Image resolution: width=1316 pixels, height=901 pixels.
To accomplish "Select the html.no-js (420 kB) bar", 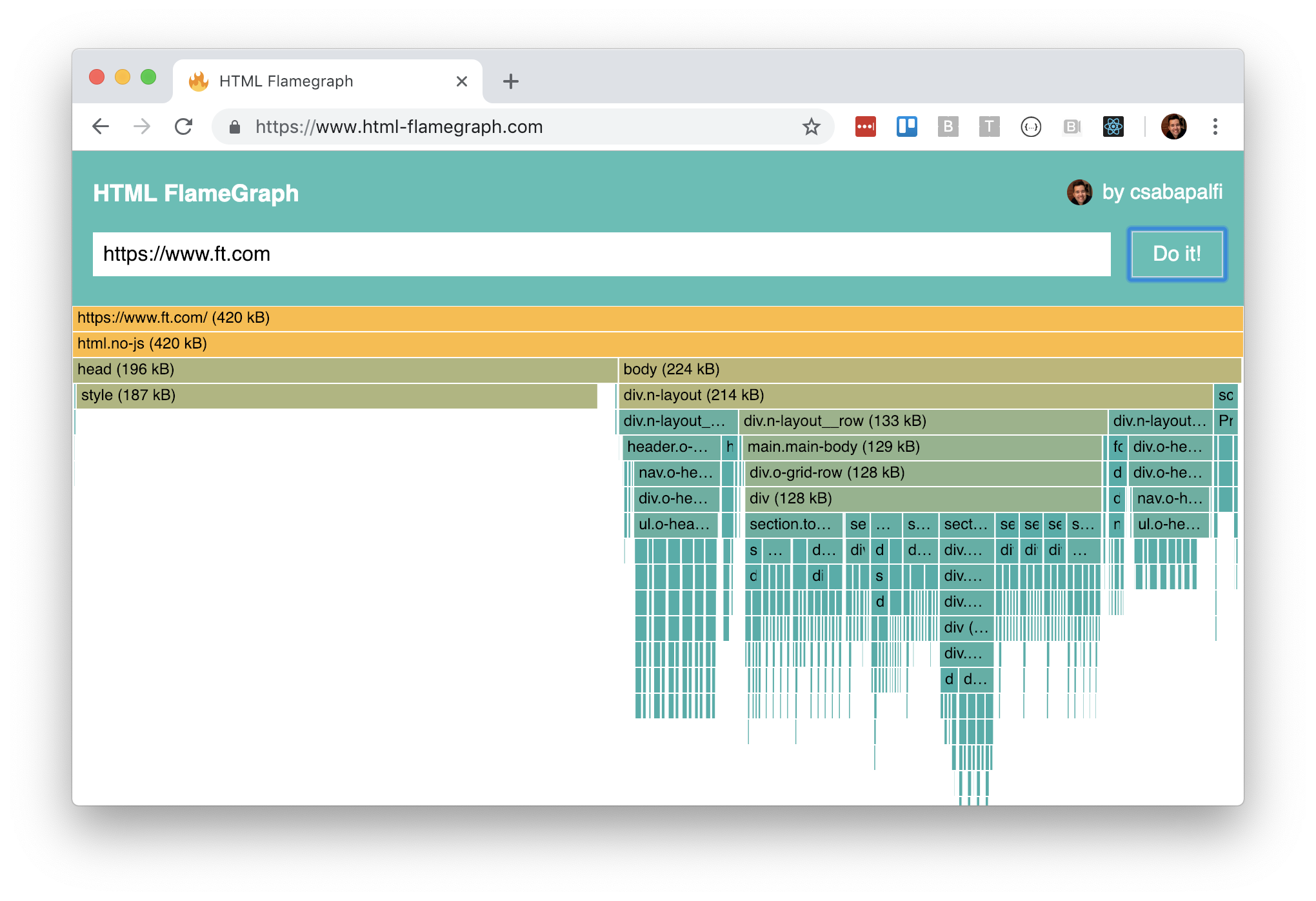I will pos(657,344).
